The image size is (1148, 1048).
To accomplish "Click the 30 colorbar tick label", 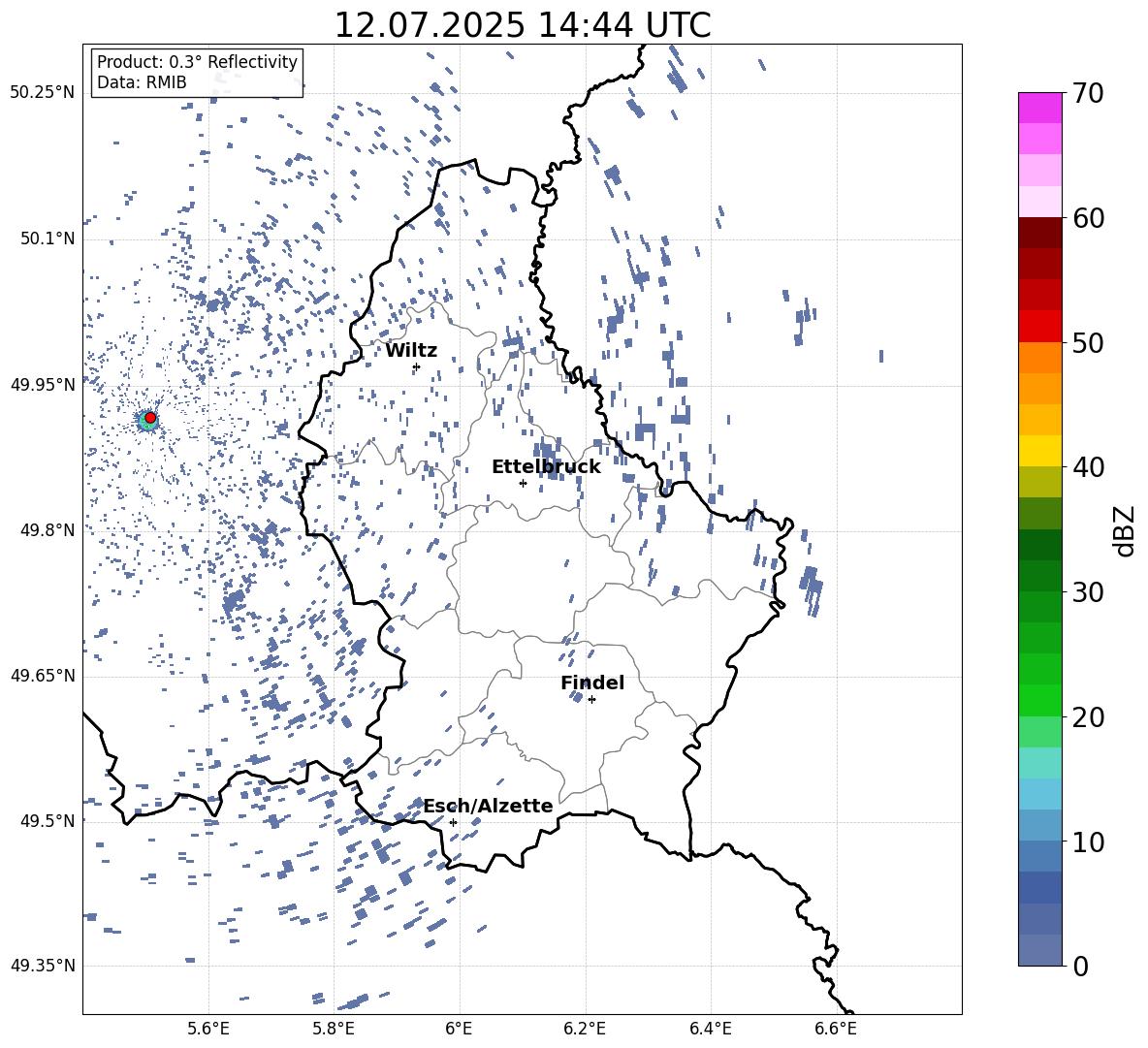I will tap(1088, 591).
